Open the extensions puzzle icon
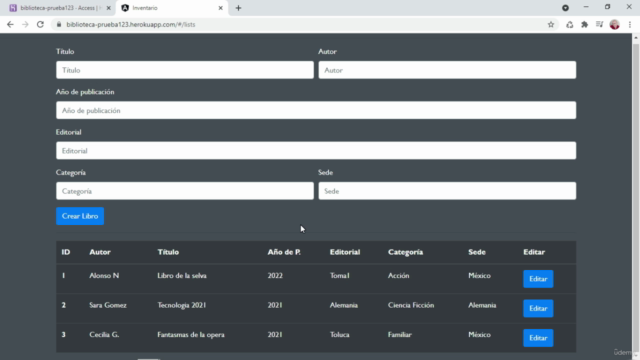The width and height of the screenshot is (640, 360). tap(584, 24)
